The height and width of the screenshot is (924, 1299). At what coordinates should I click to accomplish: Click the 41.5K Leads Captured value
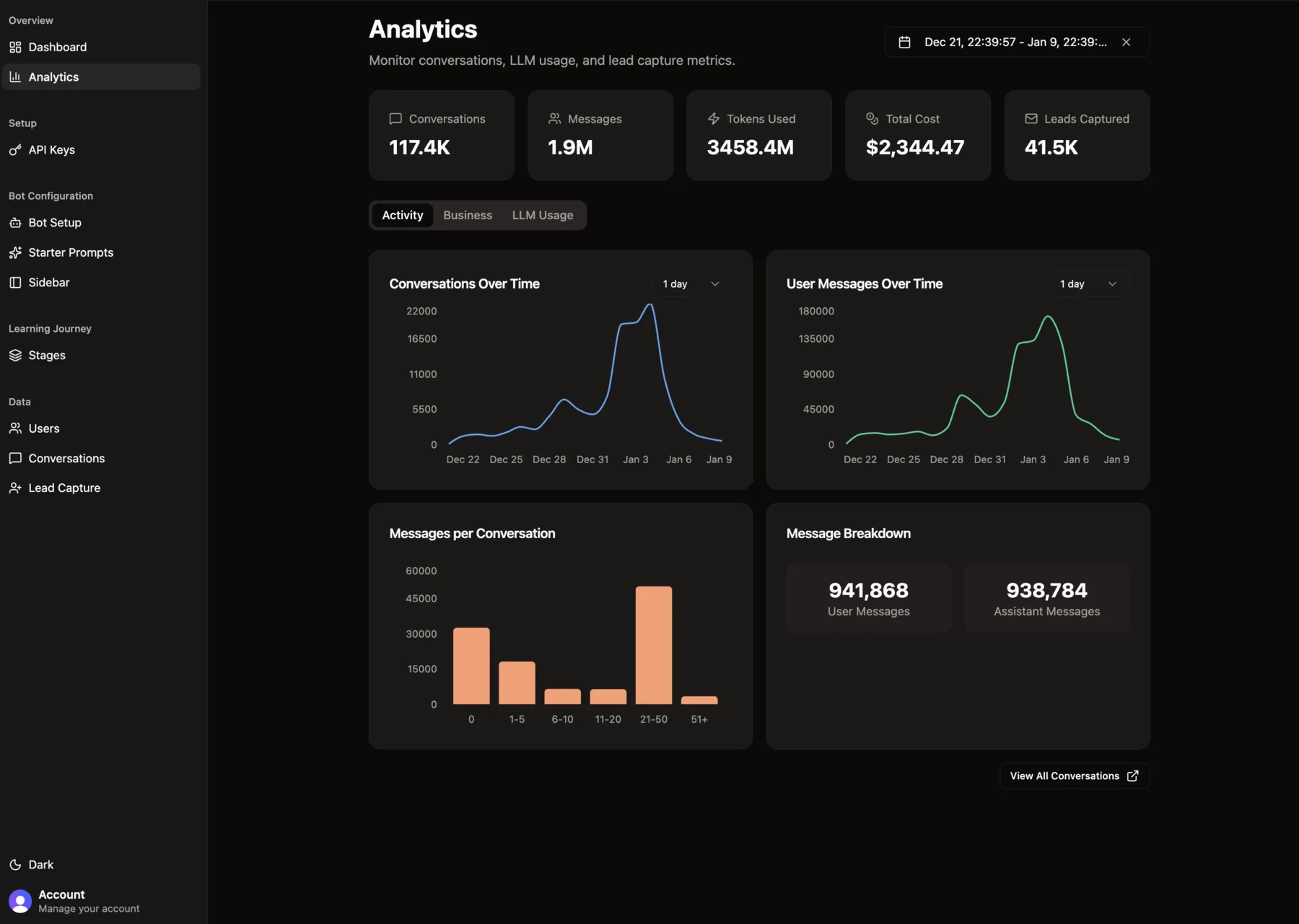pyautogui.click(x=1051, y=148)
